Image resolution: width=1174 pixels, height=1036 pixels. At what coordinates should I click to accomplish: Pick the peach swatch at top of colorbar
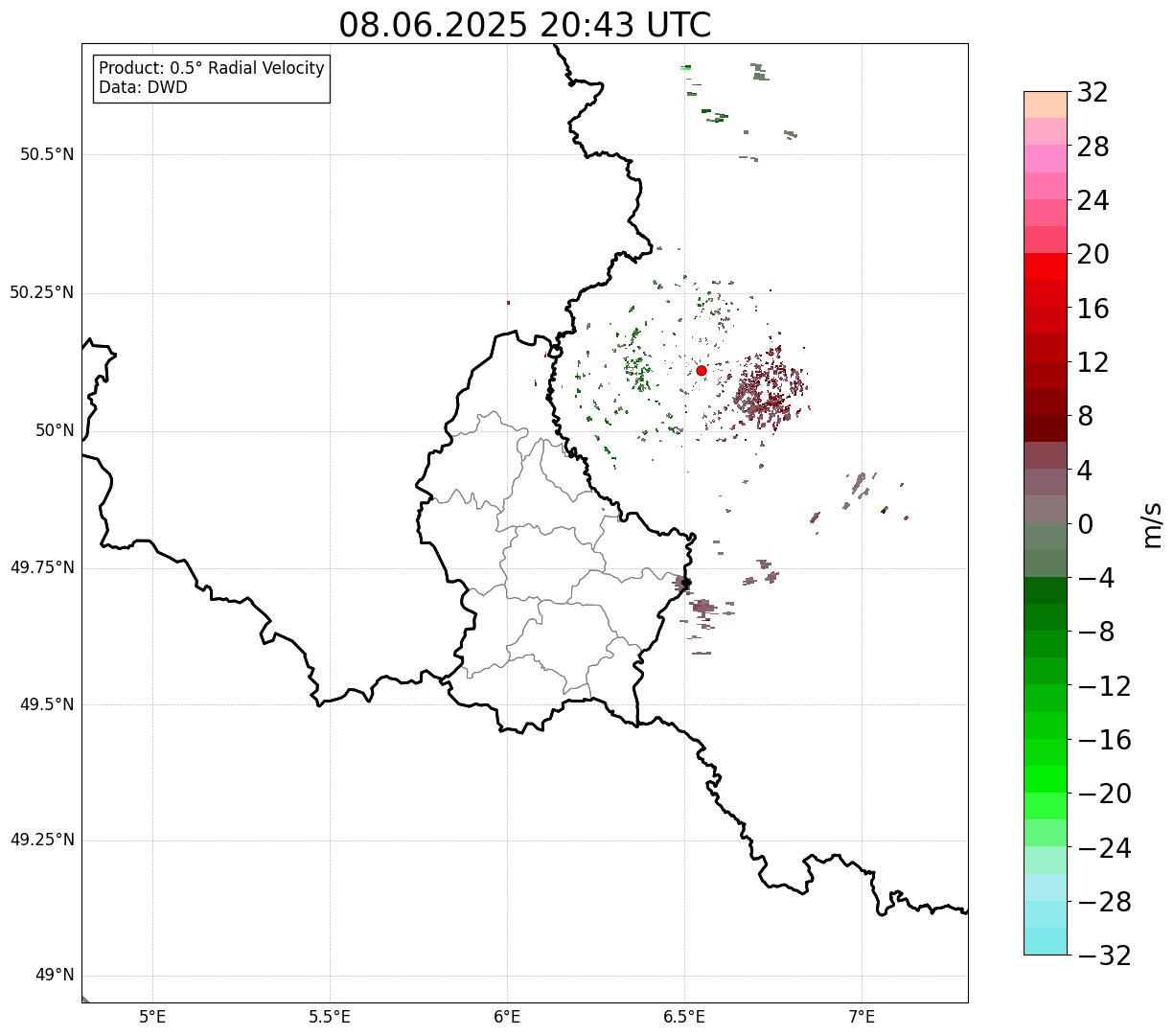1046,104
